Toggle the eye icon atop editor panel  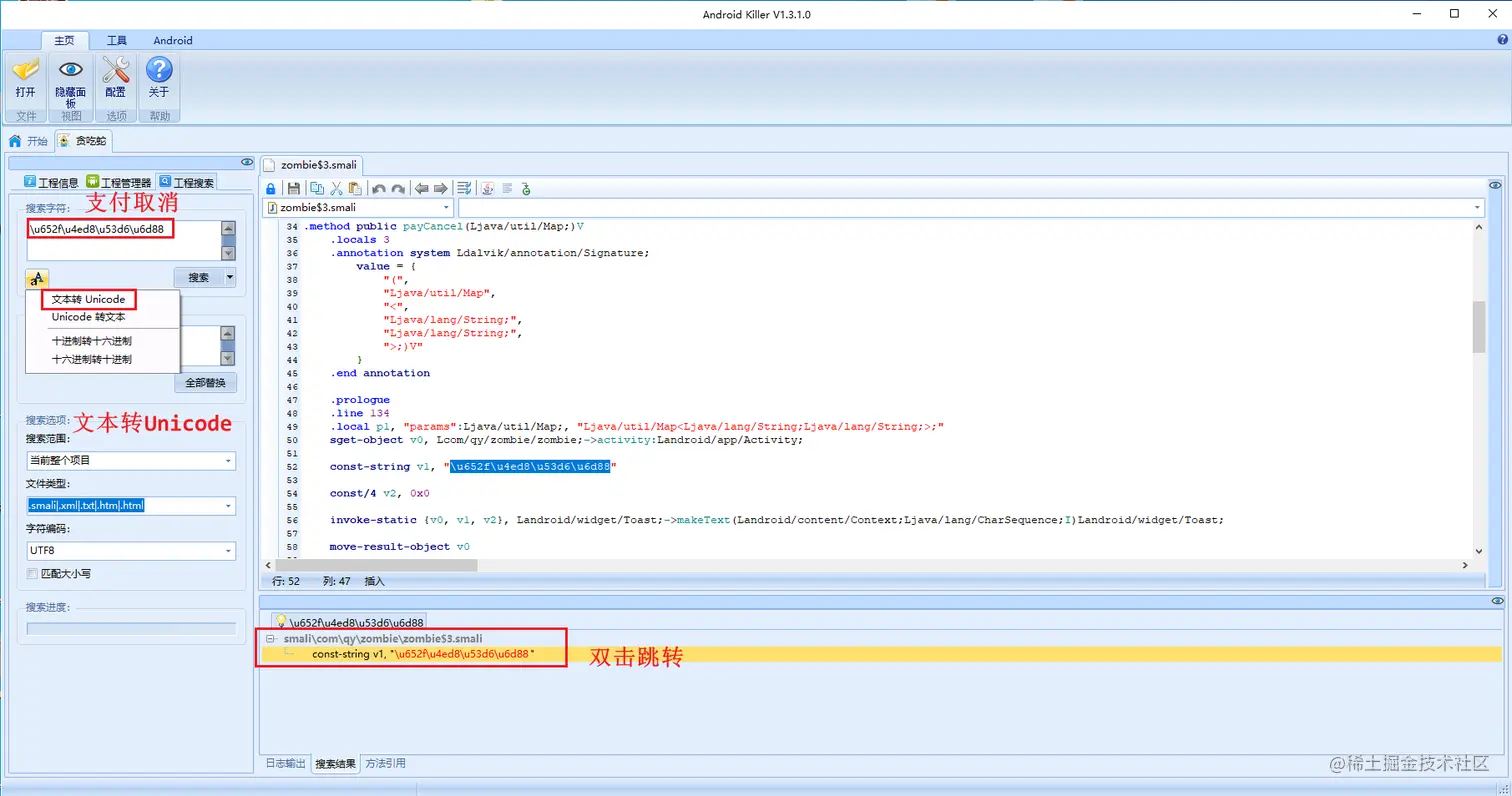1495,185
